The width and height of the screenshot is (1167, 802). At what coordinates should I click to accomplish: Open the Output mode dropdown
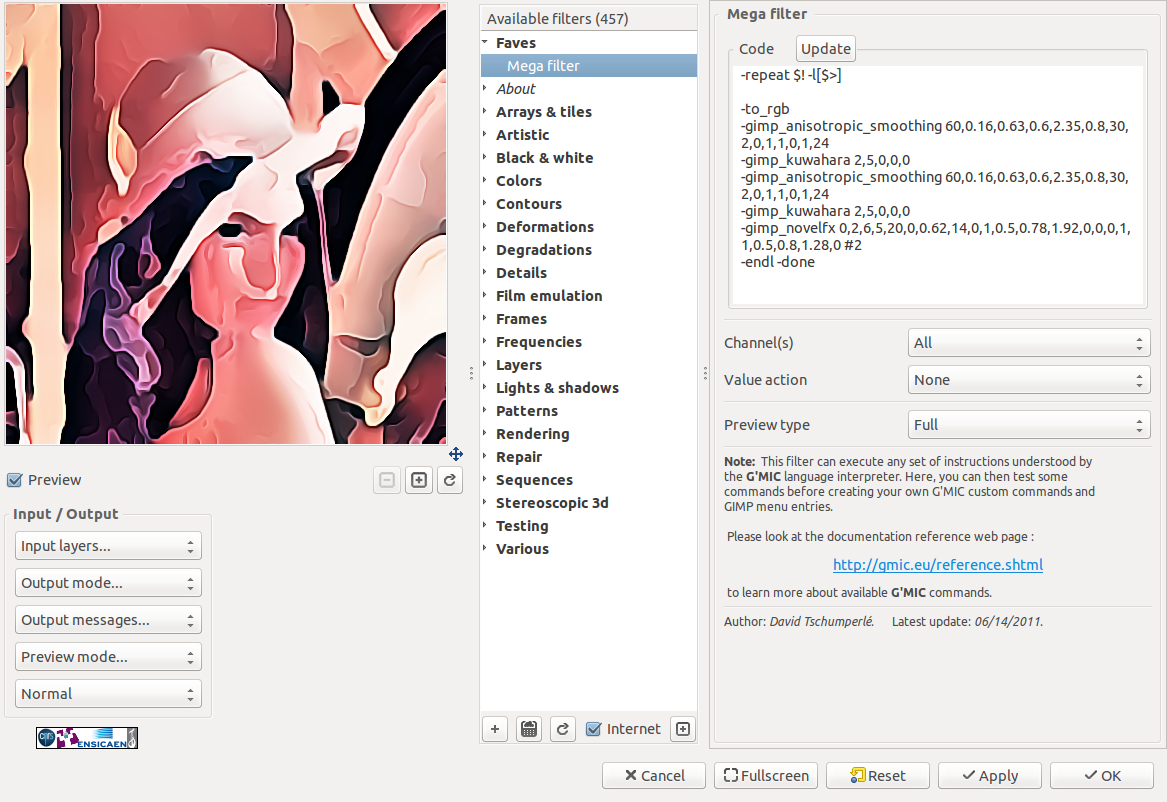click(x=108, y=583)
